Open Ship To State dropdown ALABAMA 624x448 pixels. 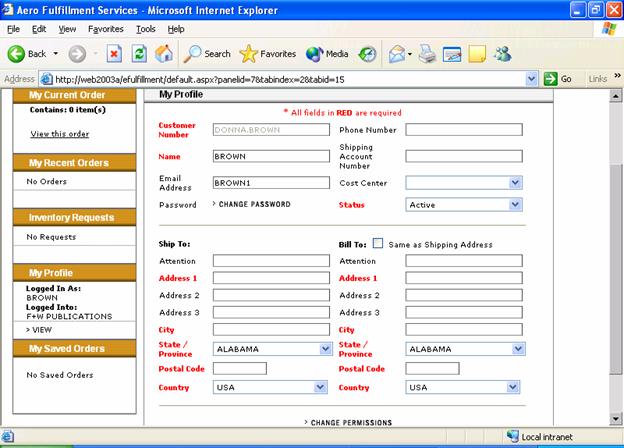click(273, 349)
